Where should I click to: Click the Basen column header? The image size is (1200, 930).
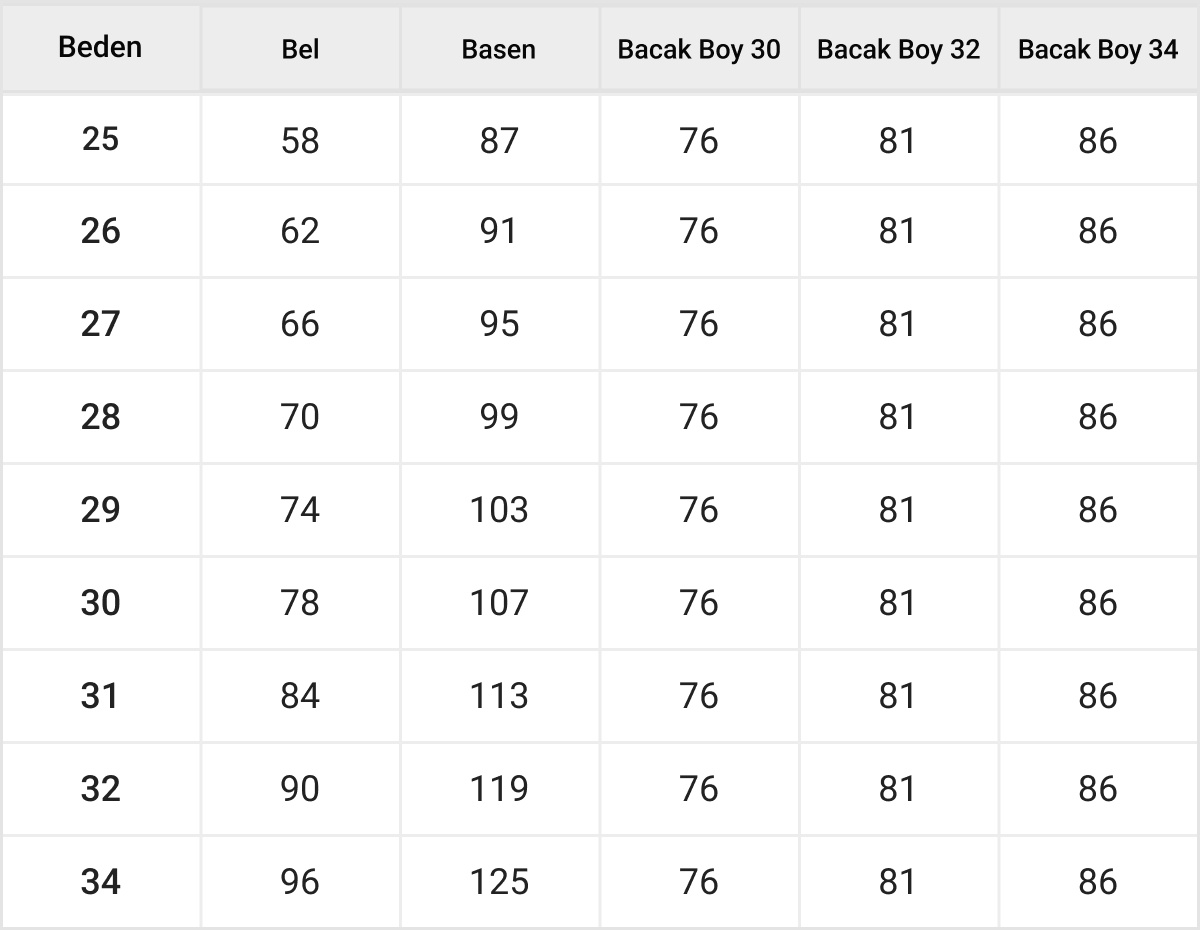click(499, 49)
